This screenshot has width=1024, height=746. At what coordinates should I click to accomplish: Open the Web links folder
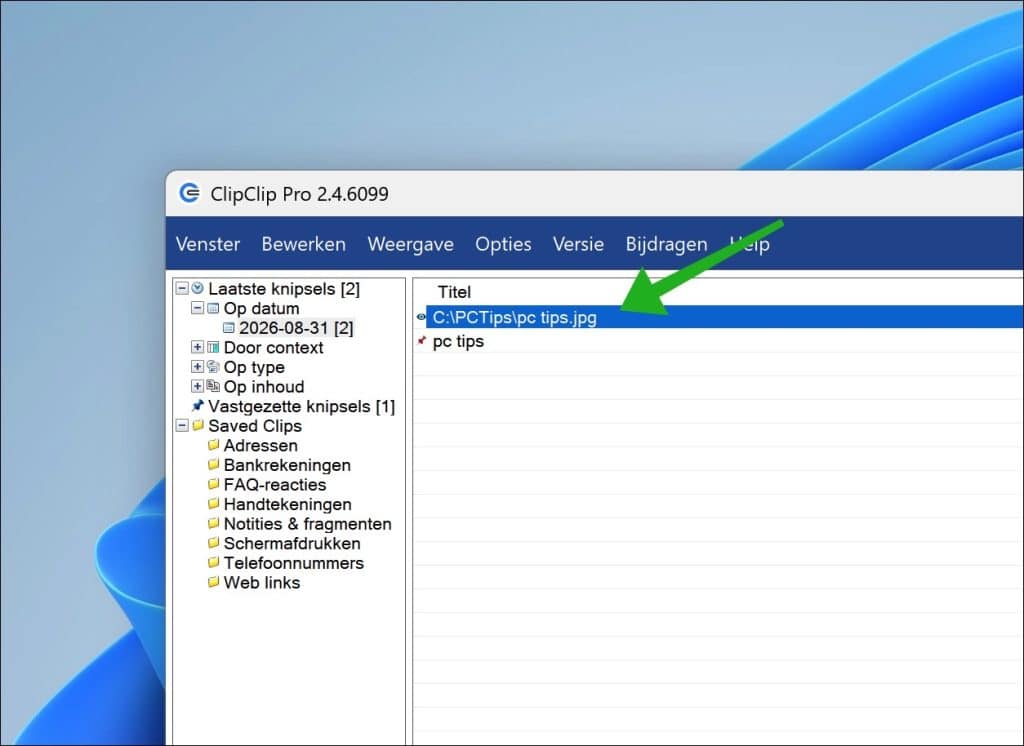pyautogui.click(x=262, y=583)
